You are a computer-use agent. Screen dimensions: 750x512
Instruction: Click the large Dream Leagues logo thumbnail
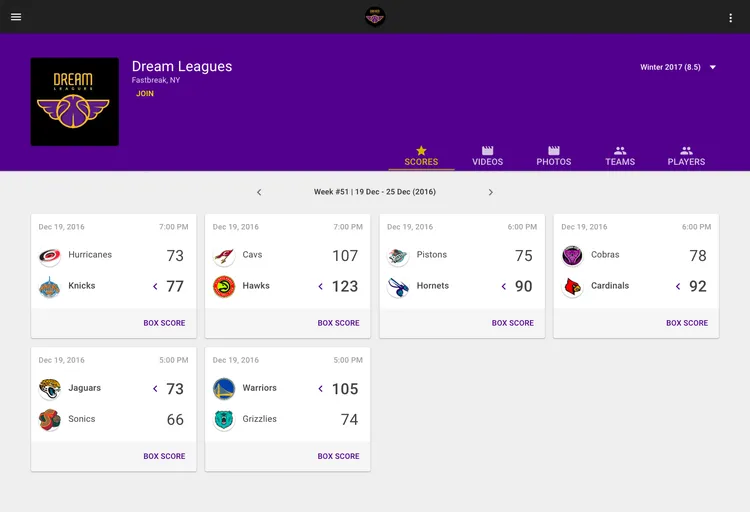pyautogui.click(x=75, y=101)
